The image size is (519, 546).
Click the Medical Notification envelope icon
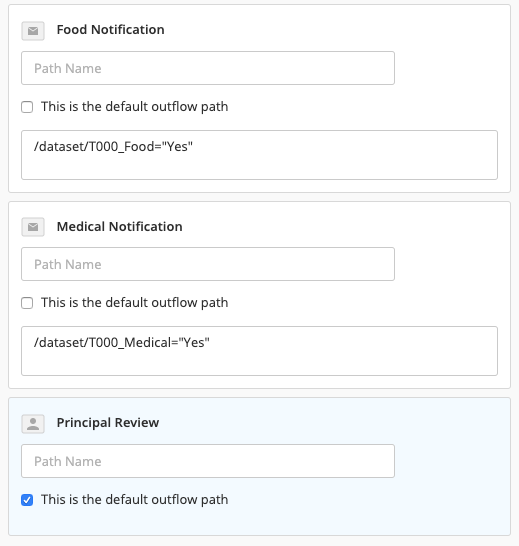pos(33,227)
